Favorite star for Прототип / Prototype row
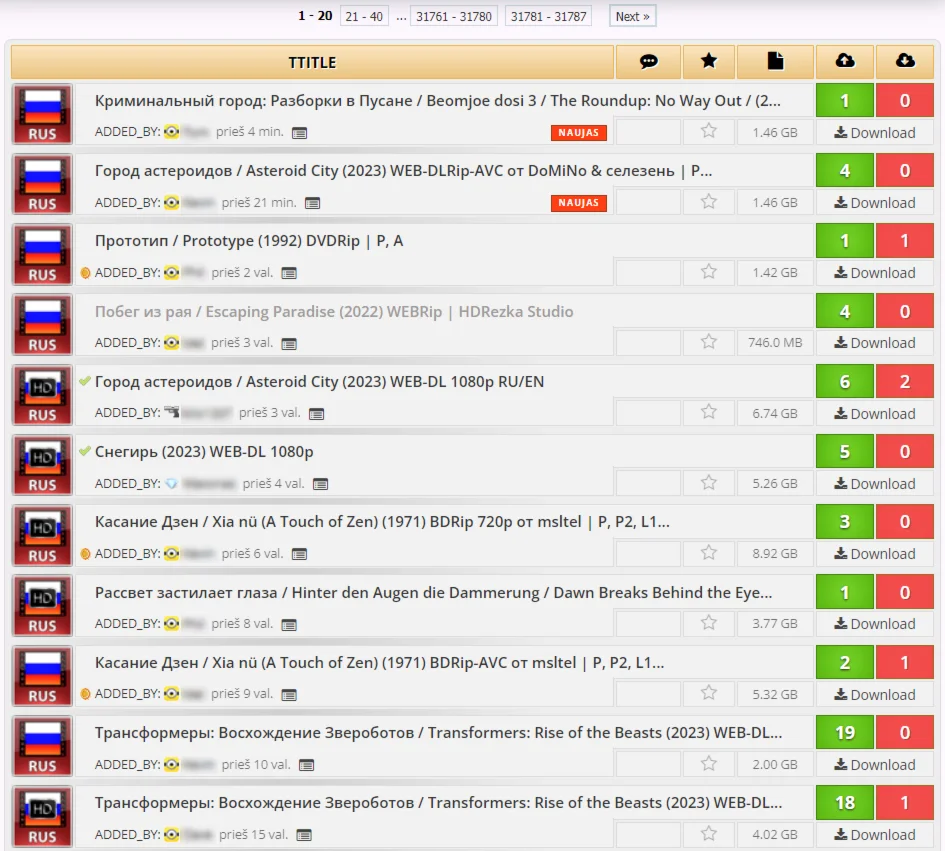This screenshot has width=945, height=851. 709,272
